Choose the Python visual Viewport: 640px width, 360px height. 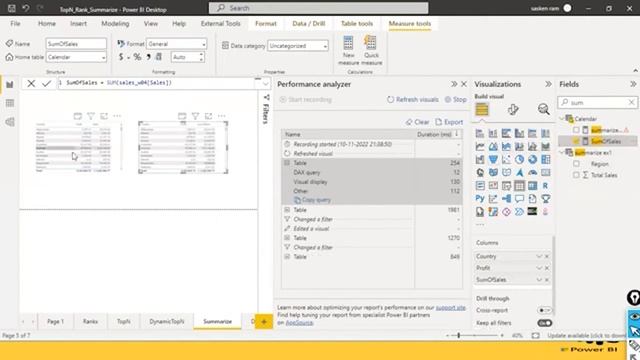click(480, 199)
